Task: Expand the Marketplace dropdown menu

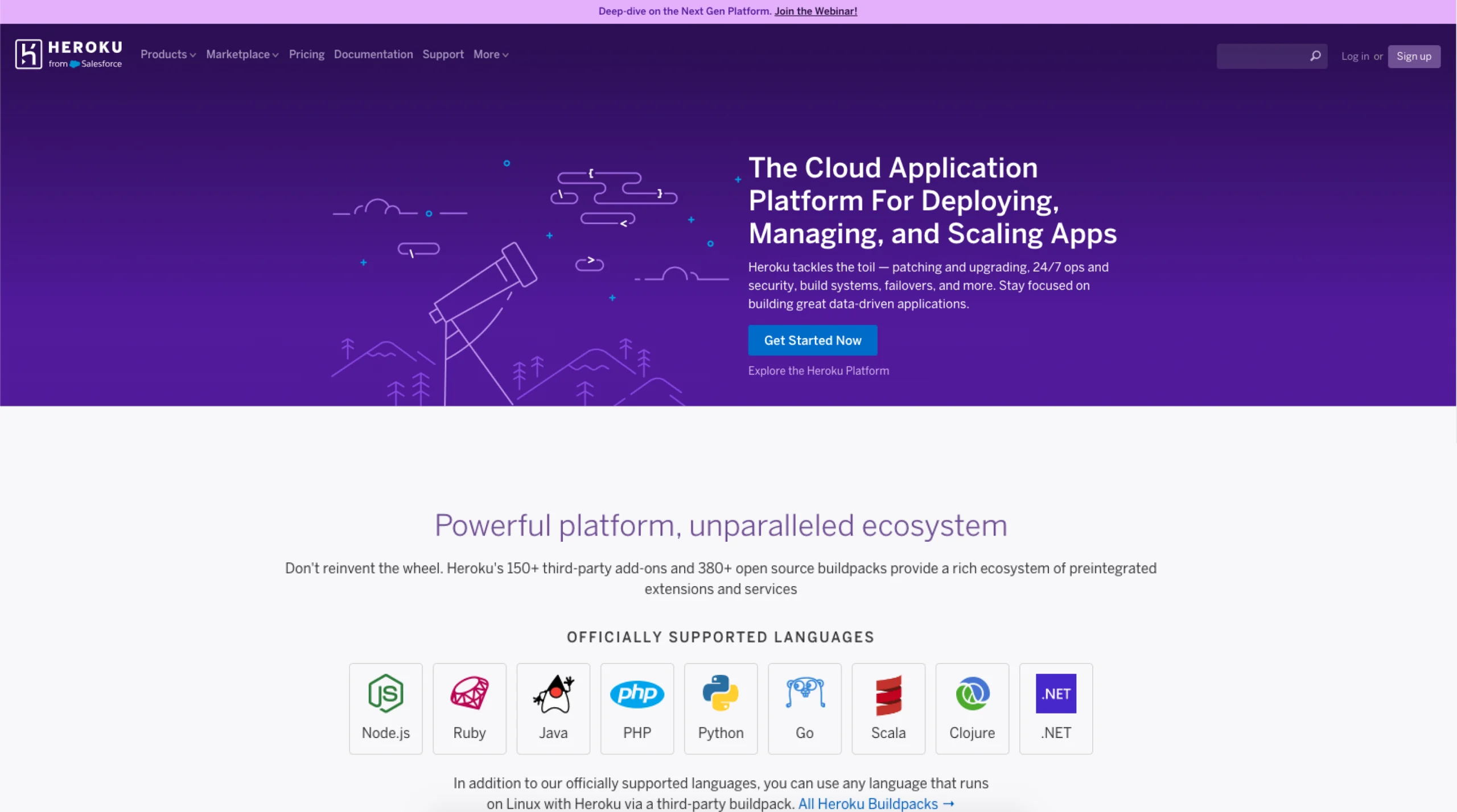Action: click(242, 54)
